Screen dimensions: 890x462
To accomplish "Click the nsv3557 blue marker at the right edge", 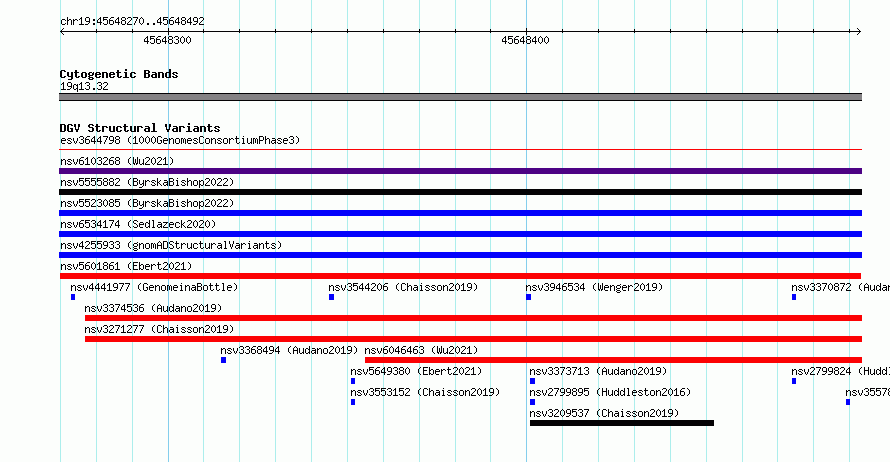I will 848,402.
